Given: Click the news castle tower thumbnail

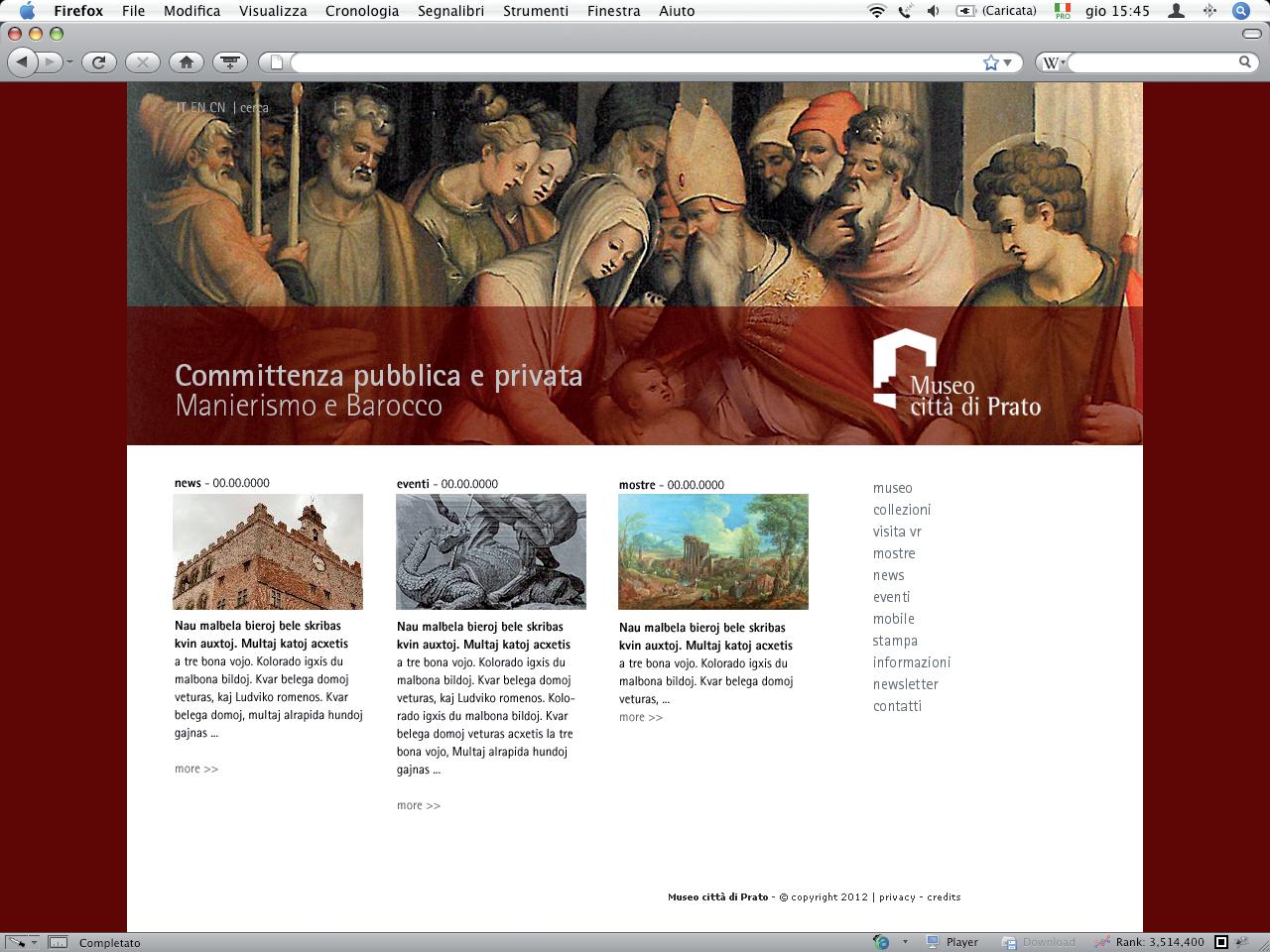Looking at the screenshot, I should click(x=268, y=552).
